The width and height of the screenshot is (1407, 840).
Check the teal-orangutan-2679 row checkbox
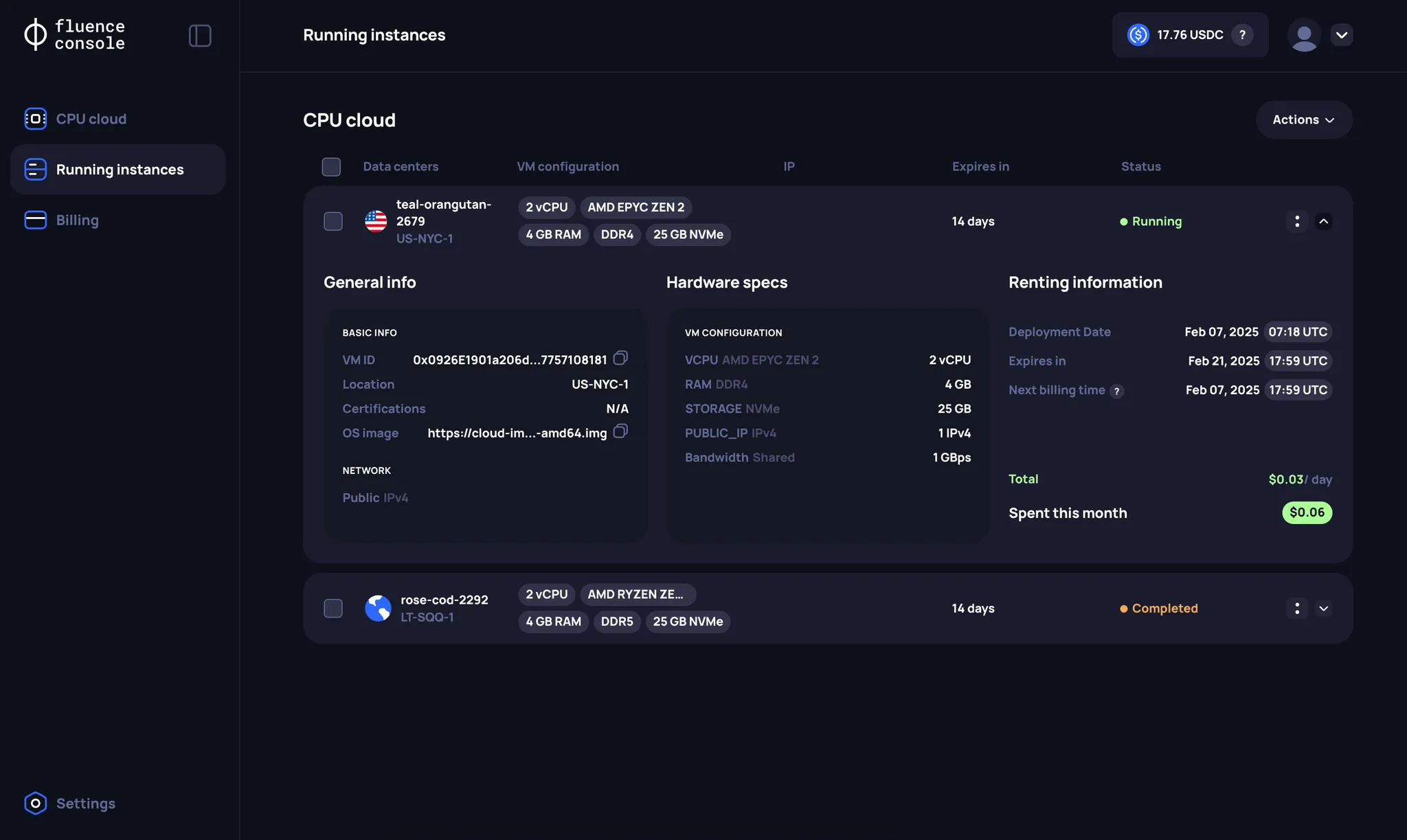(x=333, y=220)
